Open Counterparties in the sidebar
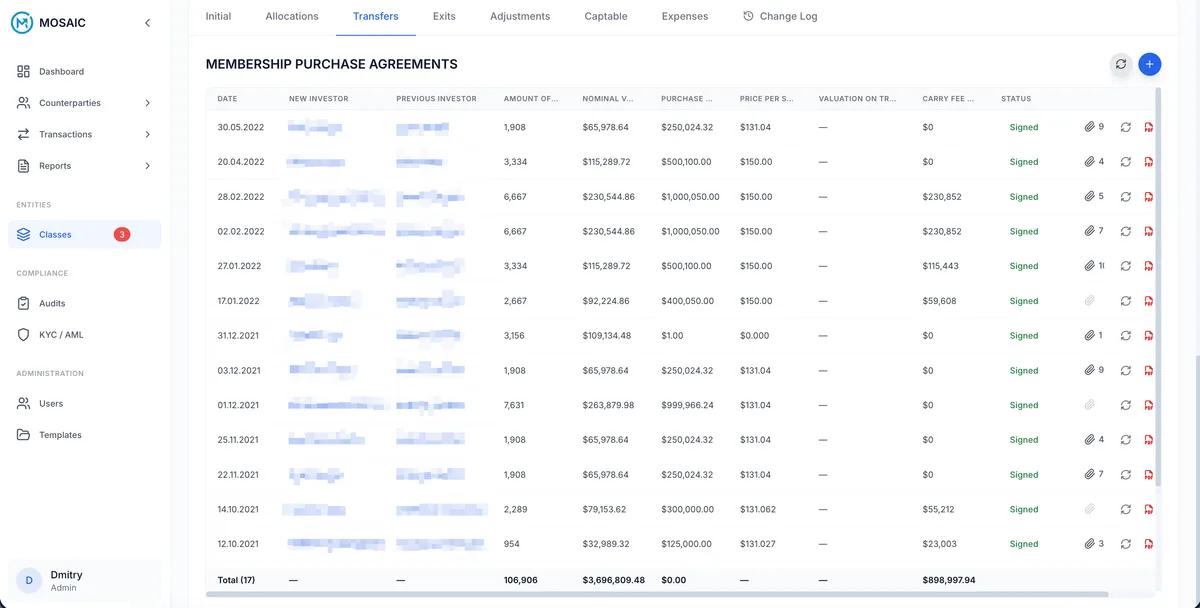The height and width of the screenshot is (608, 1200). click(x=70, y=103)
